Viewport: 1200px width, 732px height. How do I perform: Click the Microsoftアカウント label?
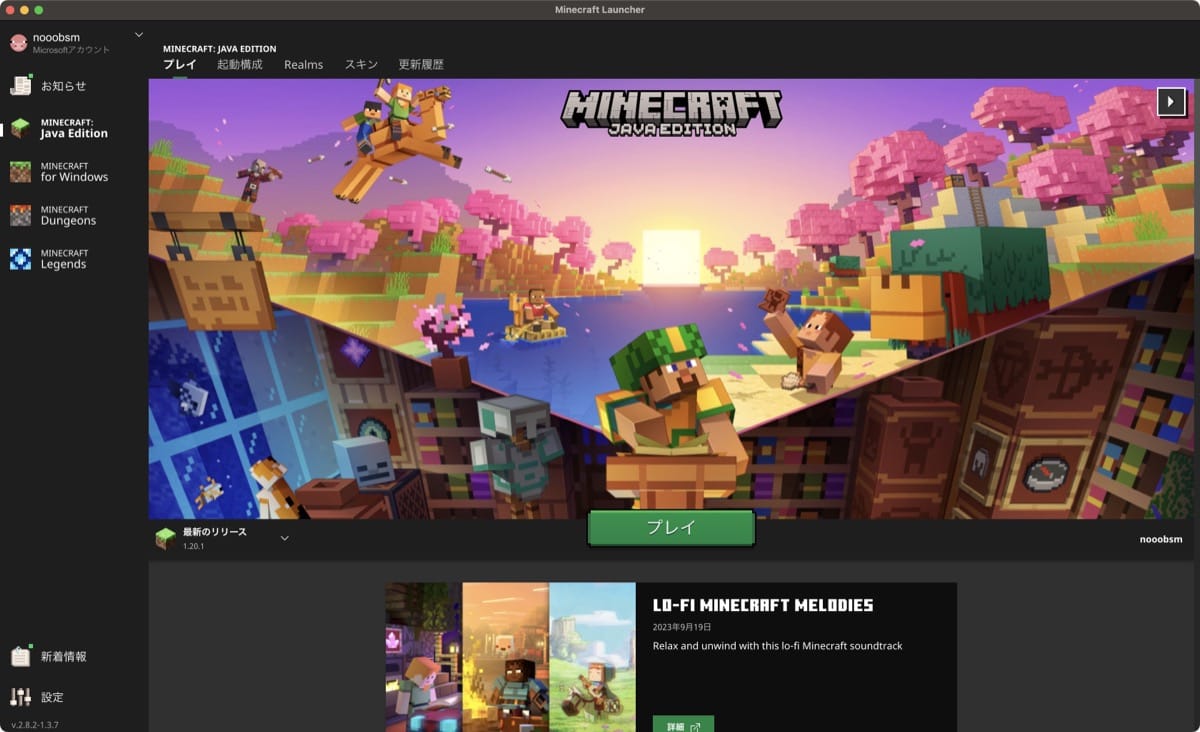coord(71,49)
